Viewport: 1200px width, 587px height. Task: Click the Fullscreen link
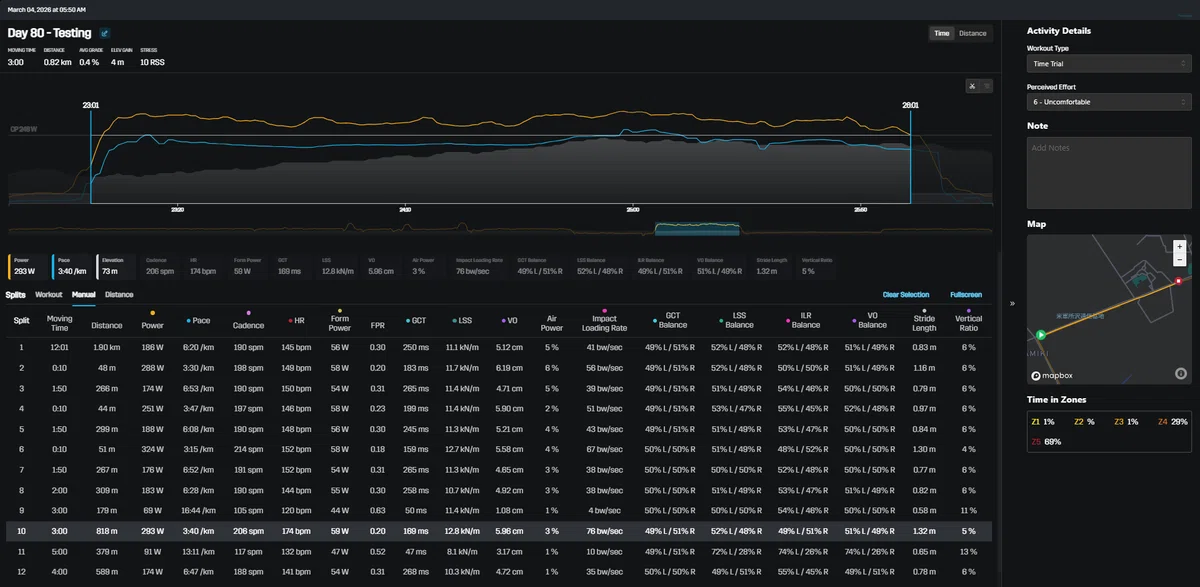pos(966,295)
